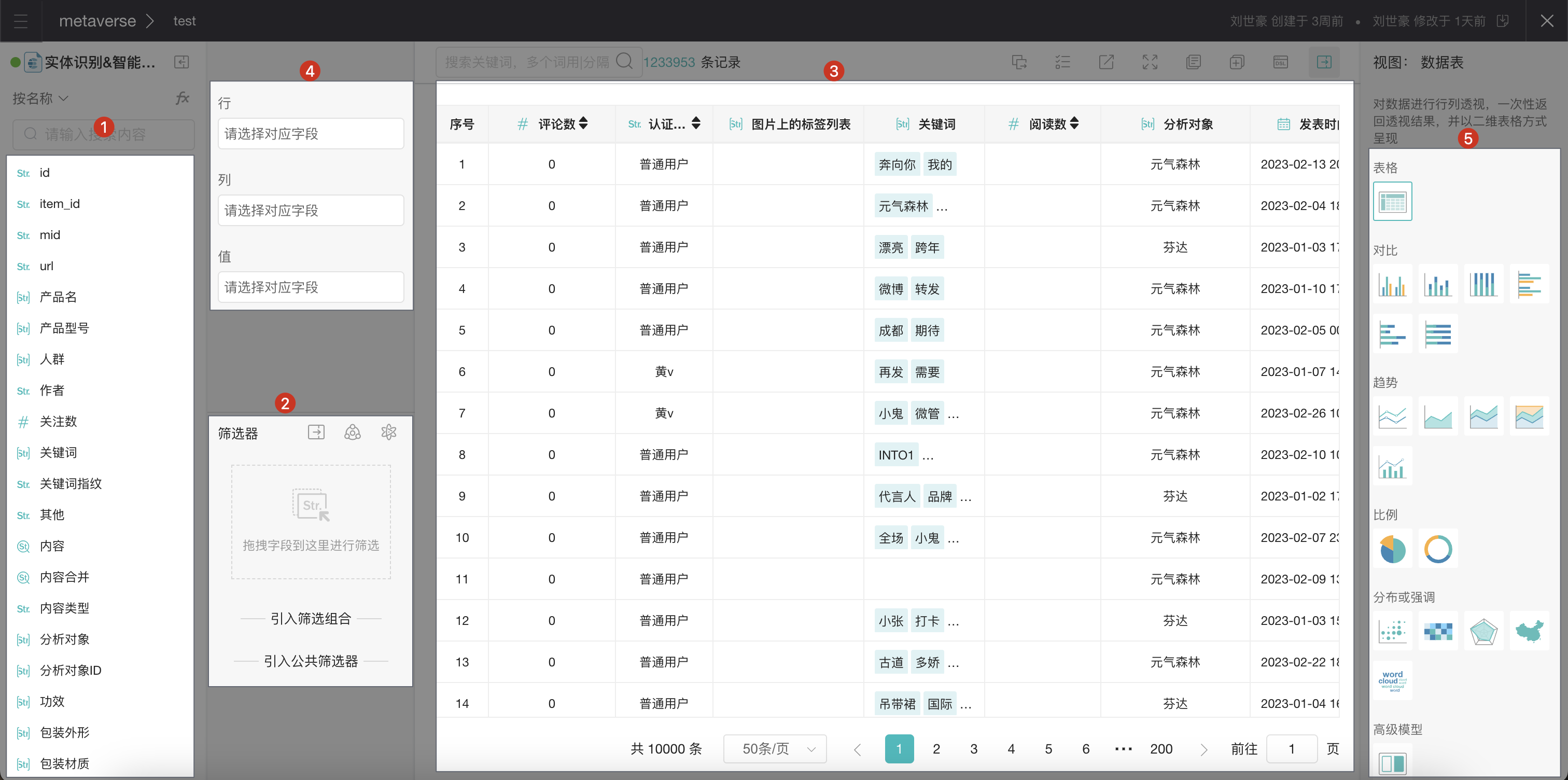The image size is (1568, 780).
Task: Select the 关注数 numeric field
Action: point(101,421)
